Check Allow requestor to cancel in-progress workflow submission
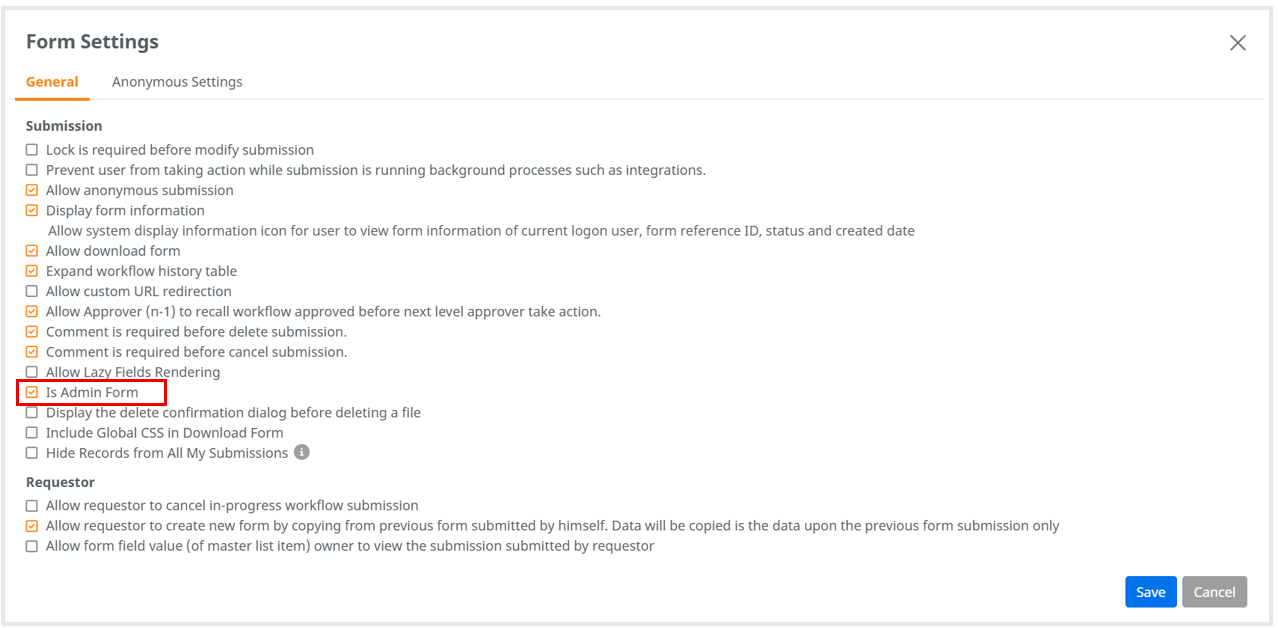The height and width of the screenshot is (628, 1278). pyautogui.click(x=31, y=505)
